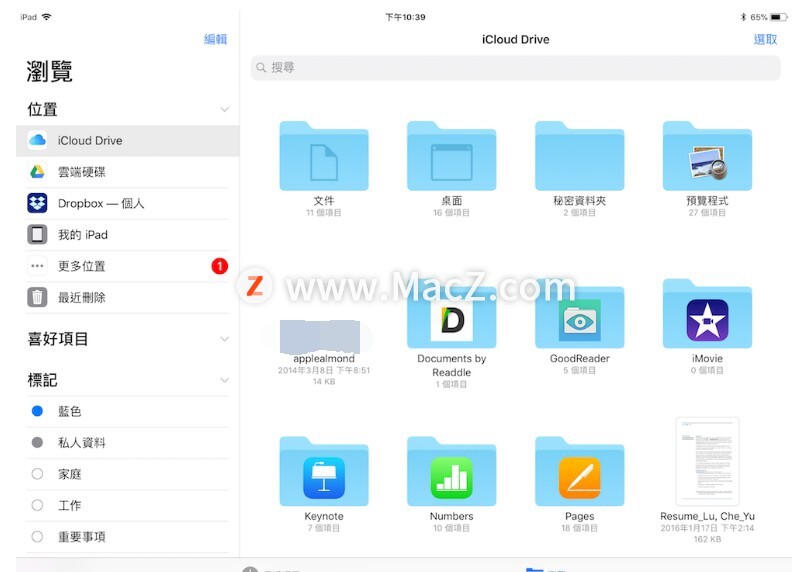Select 最近刪除 row
811x572 pixels.
point(128,297)
